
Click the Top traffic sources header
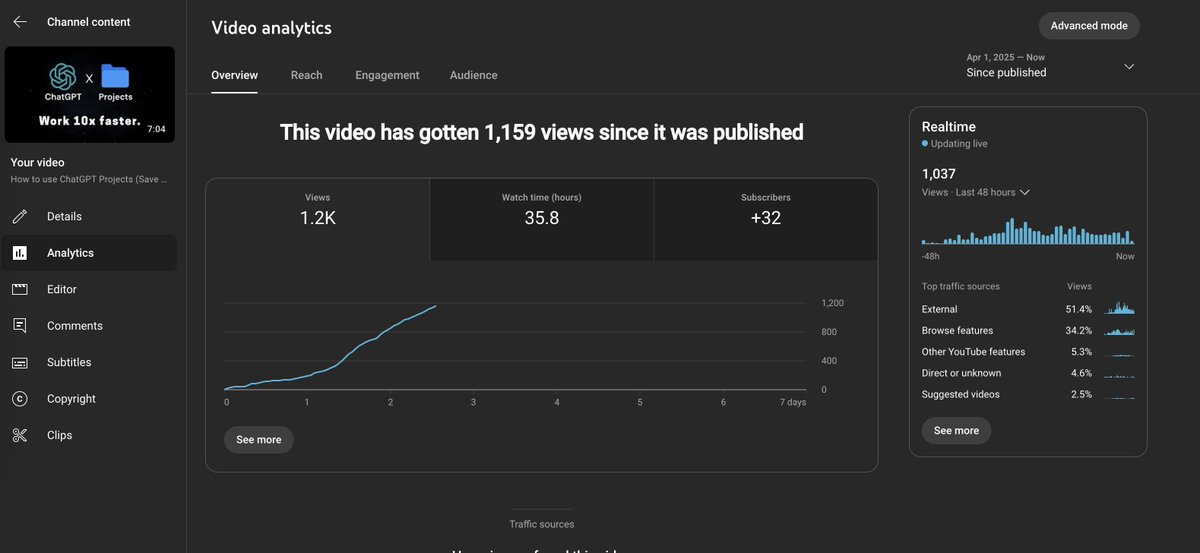(x=961, y=287)
